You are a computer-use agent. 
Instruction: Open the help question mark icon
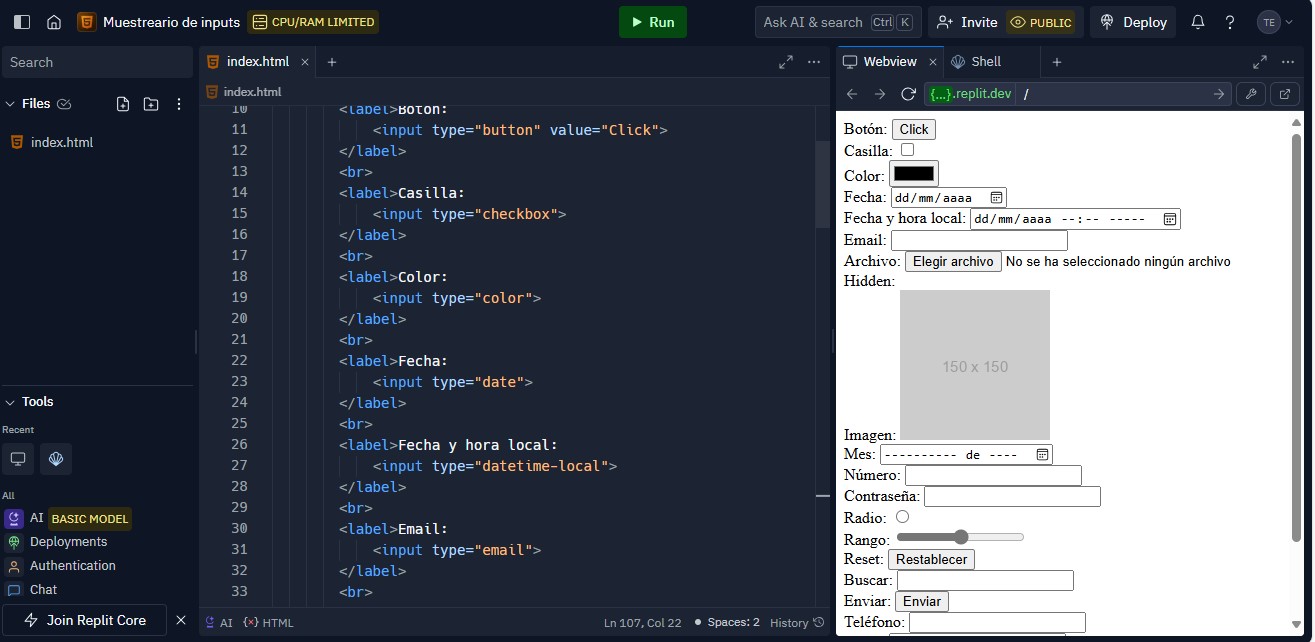[x=1230, y=22]
